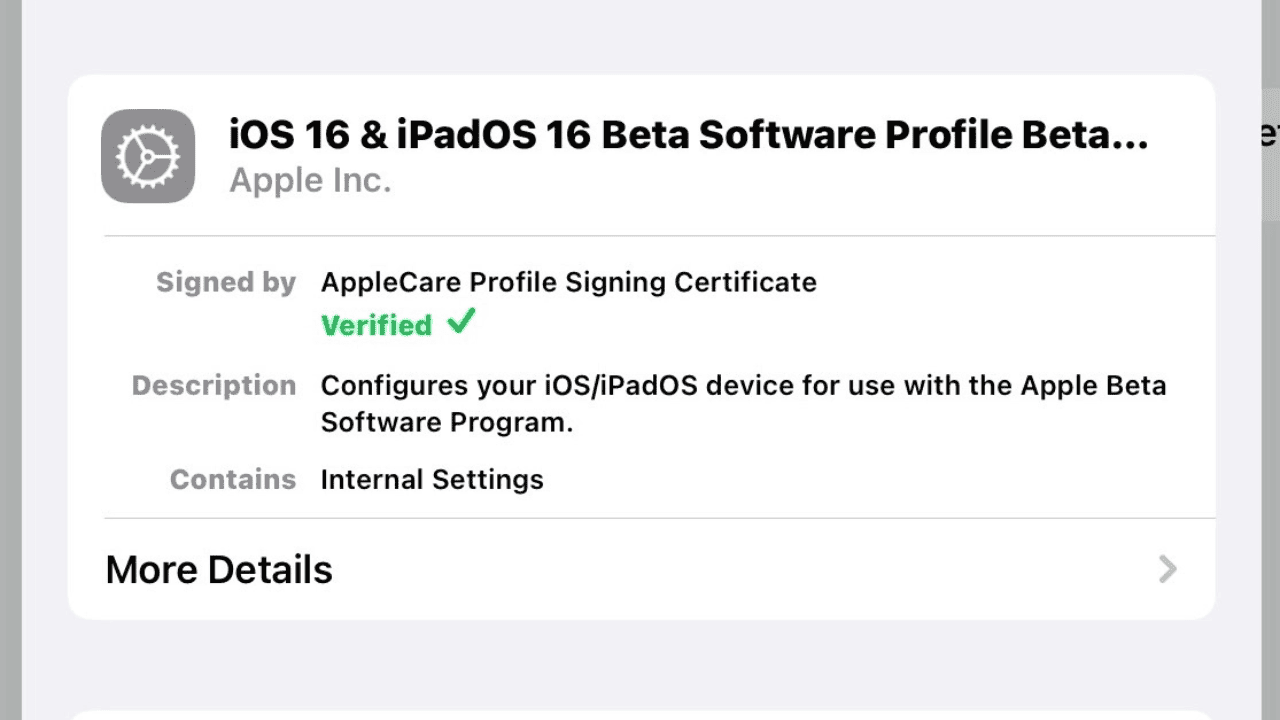The width and height of the screenshot is (1280, 720).
Task: Click the Apple Inc. publisher label
Action: [x=310, y=181]
